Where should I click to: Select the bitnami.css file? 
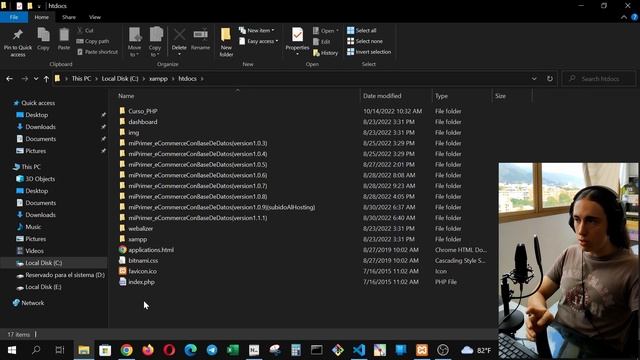pyautogui.click(x=143, y=260)
